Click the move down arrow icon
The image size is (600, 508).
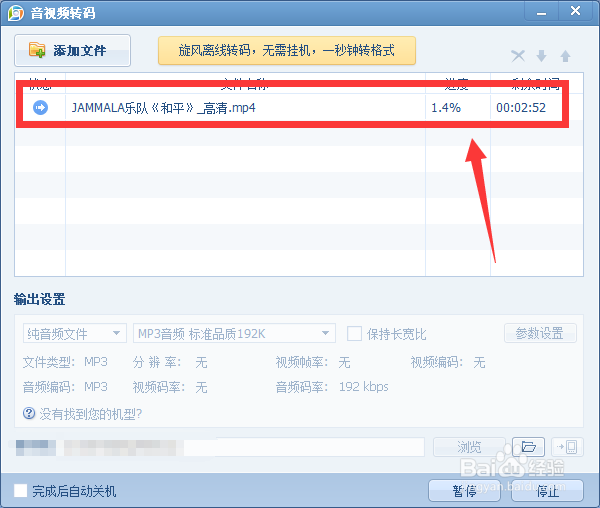(541, 56)
